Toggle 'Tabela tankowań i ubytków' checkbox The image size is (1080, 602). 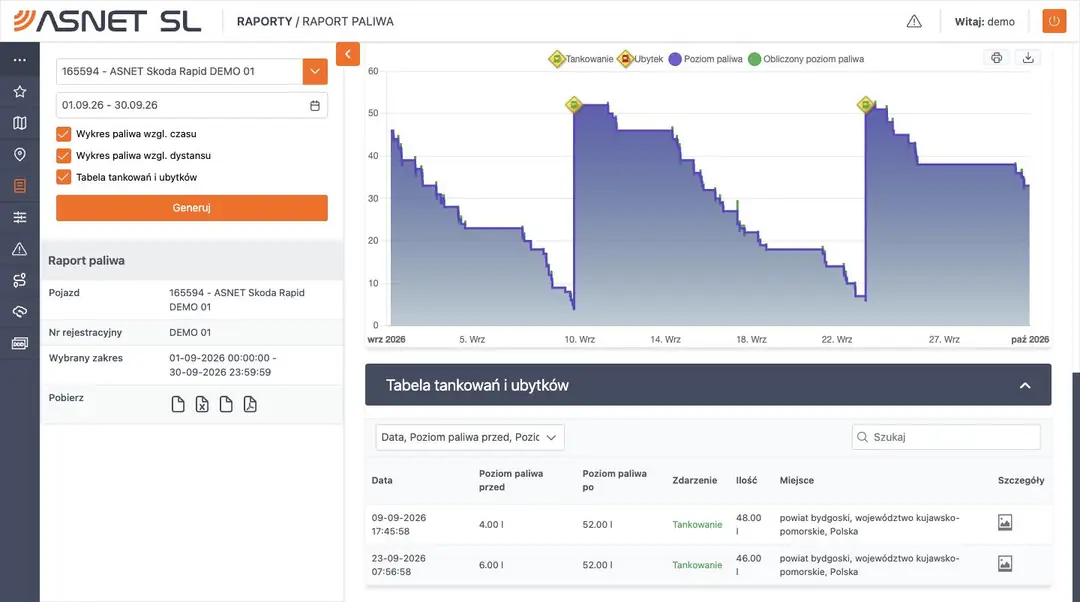(63, 177)
